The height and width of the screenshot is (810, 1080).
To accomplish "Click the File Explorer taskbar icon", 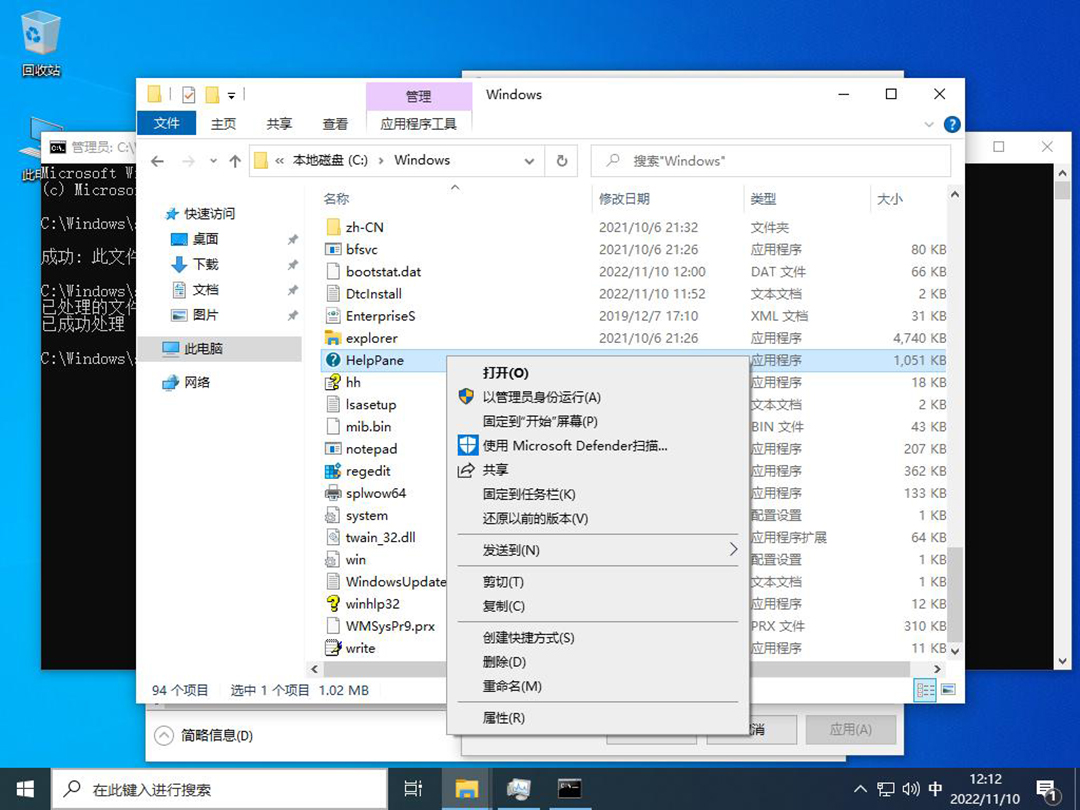I will tap(466, 789).
